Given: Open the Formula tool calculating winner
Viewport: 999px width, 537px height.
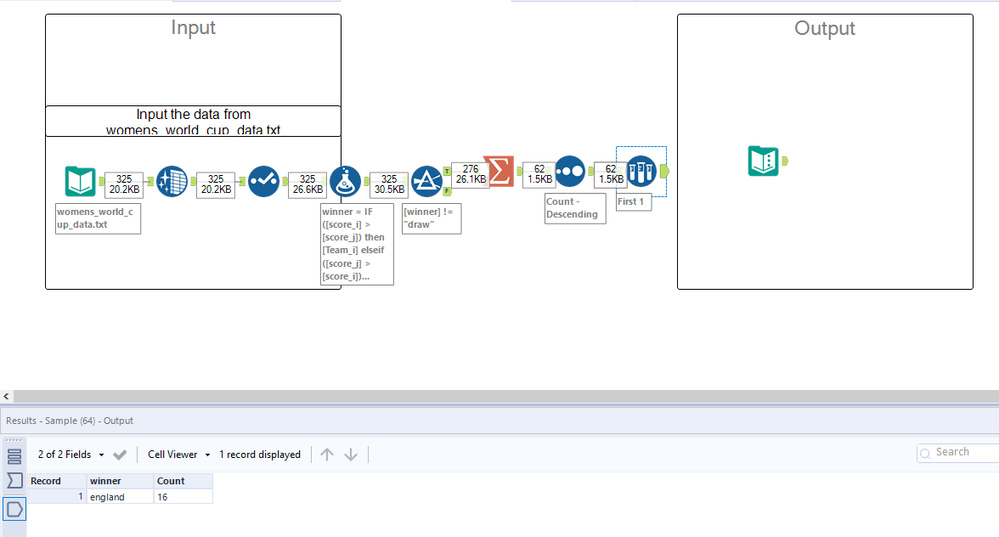Looking at the screenshot, I should pyautogui.click(x=345, y=182).
